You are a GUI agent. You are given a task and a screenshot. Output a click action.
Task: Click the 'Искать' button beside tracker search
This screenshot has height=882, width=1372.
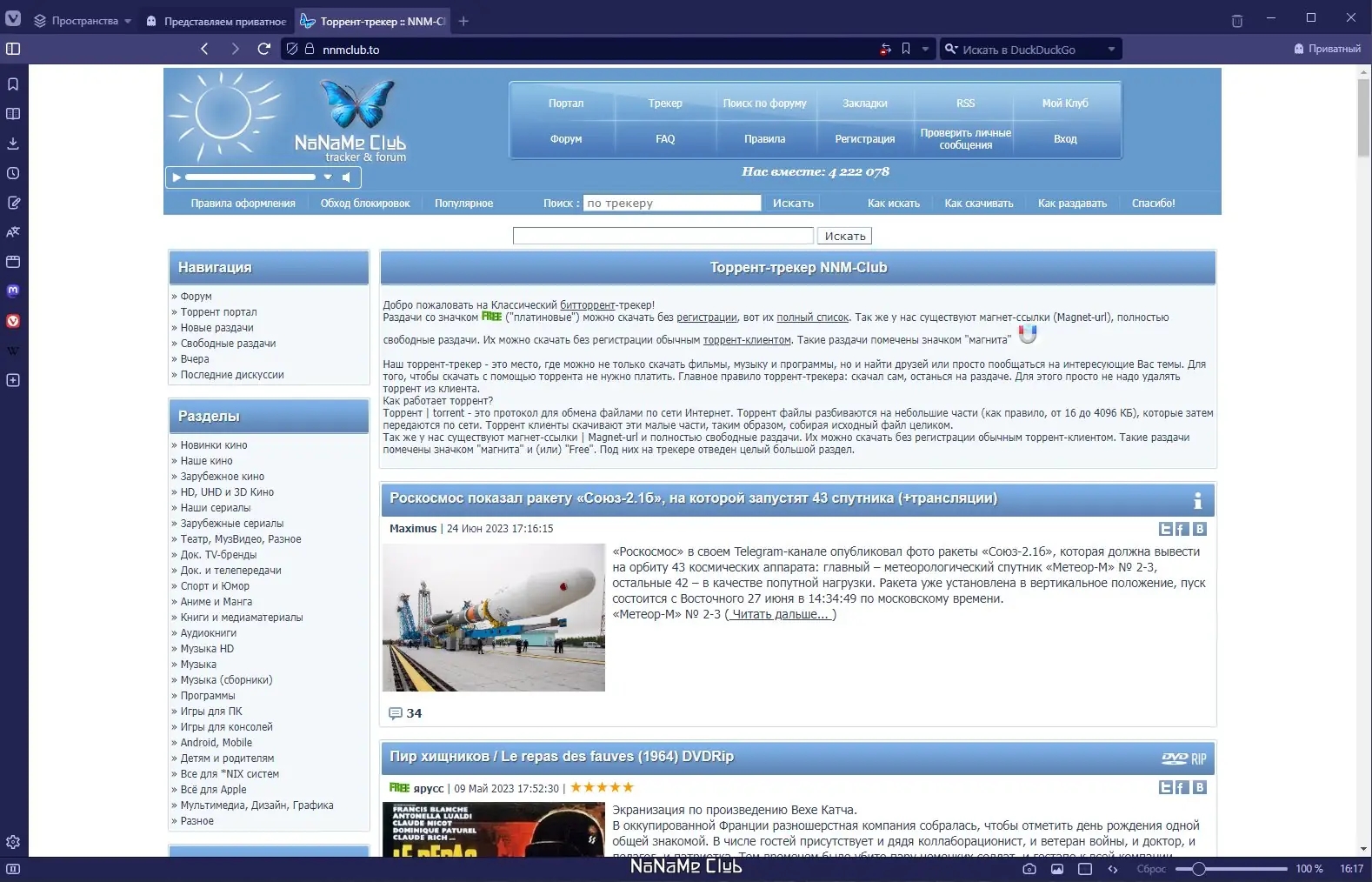[793, 204]
